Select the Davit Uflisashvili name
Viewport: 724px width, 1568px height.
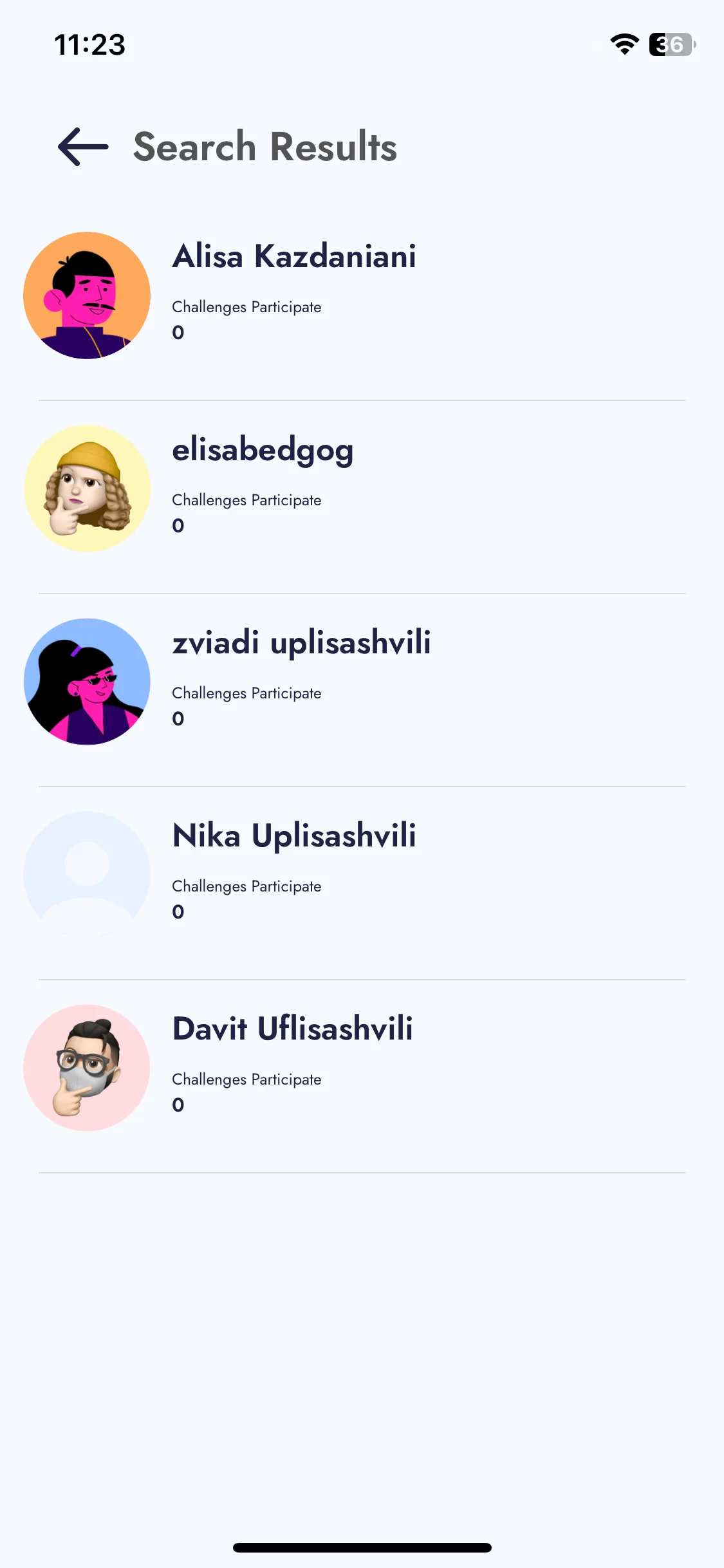292,1029
